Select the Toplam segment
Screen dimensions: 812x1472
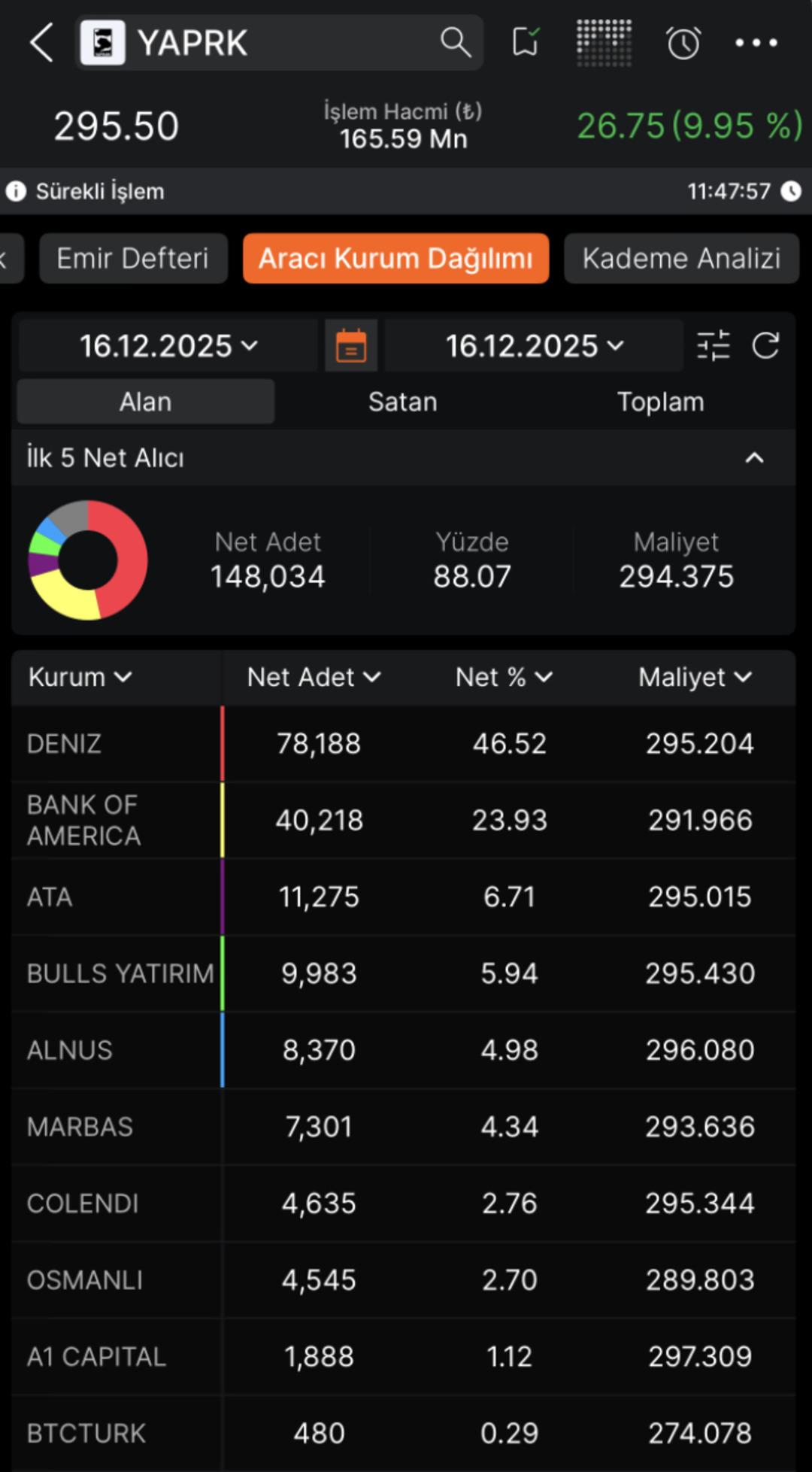point(660,402)
